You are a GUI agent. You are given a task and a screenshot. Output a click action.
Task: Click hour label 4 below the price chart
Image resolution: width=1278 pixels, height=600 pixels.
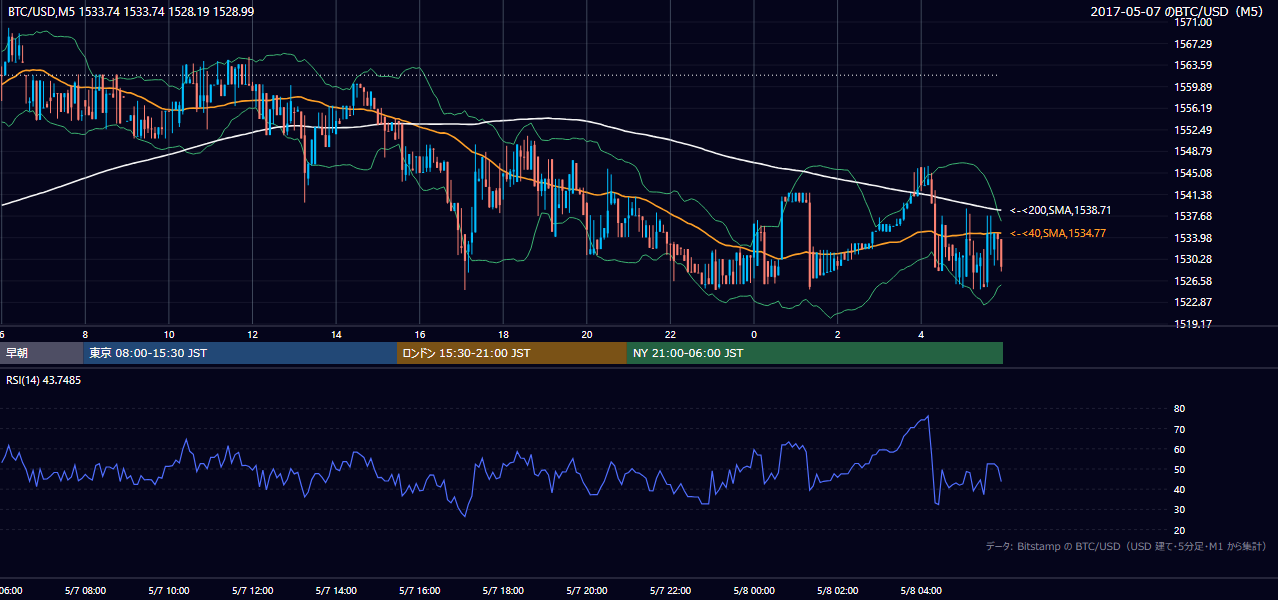[921, 334]
